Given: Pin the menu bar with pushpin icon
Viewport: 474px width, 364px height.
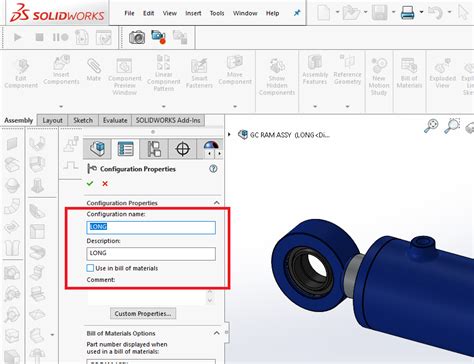Looking at the screenshot, I should point(297,13).
